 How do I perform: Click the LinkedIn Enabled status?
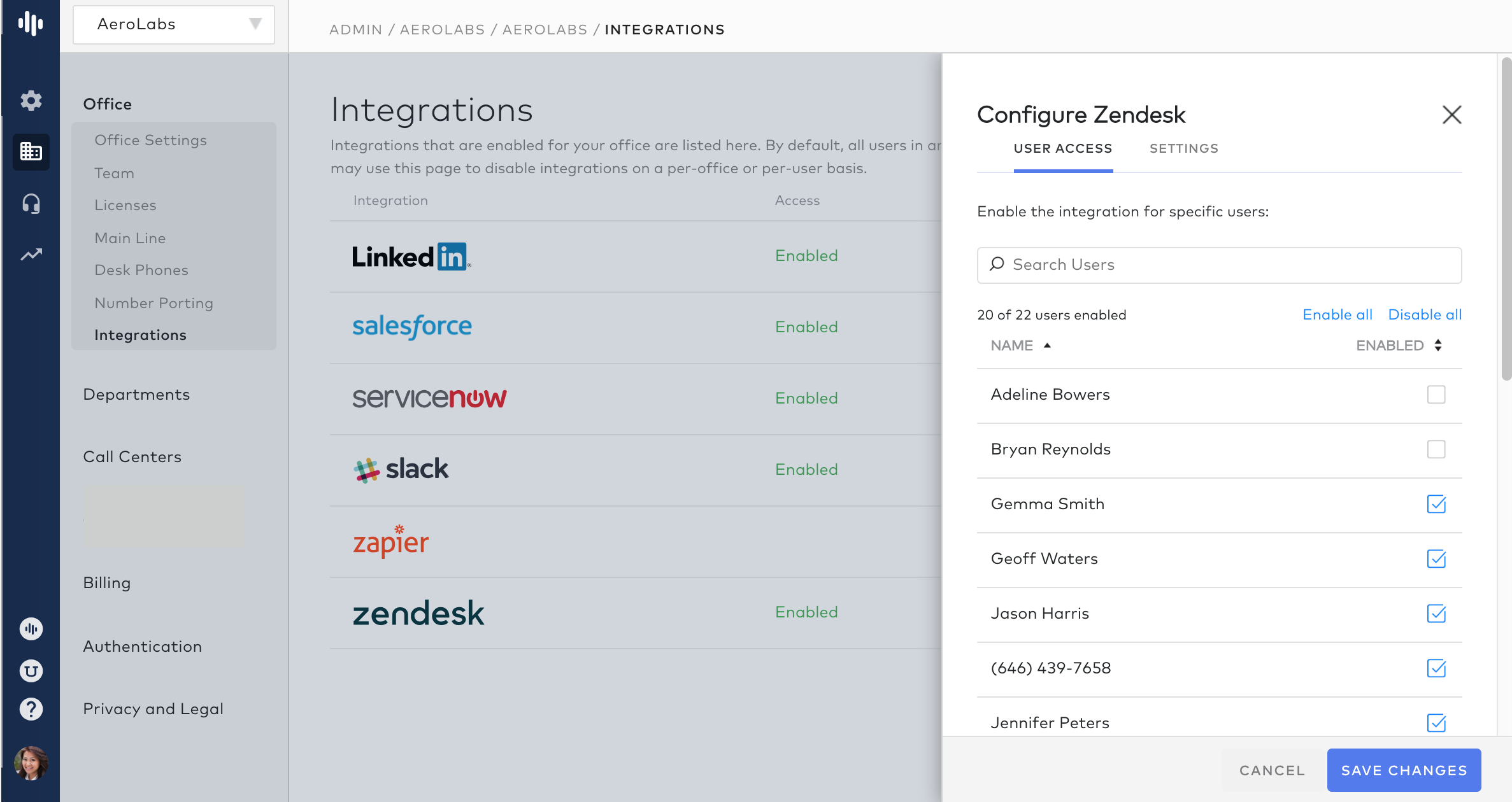(806, 256)
